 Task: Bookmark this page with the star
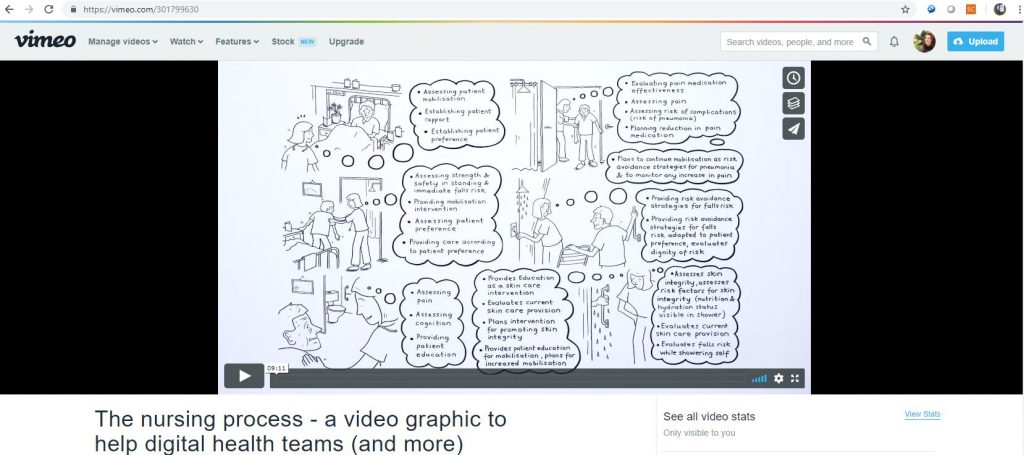(x=905, y=9)
